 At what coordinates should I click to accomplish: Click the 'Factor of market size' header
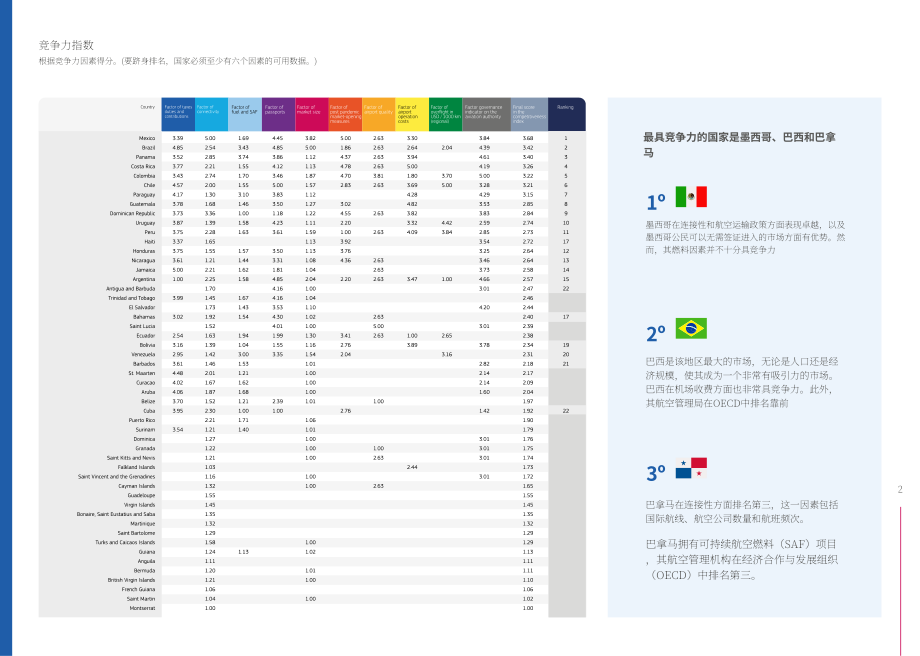point(312,114)
